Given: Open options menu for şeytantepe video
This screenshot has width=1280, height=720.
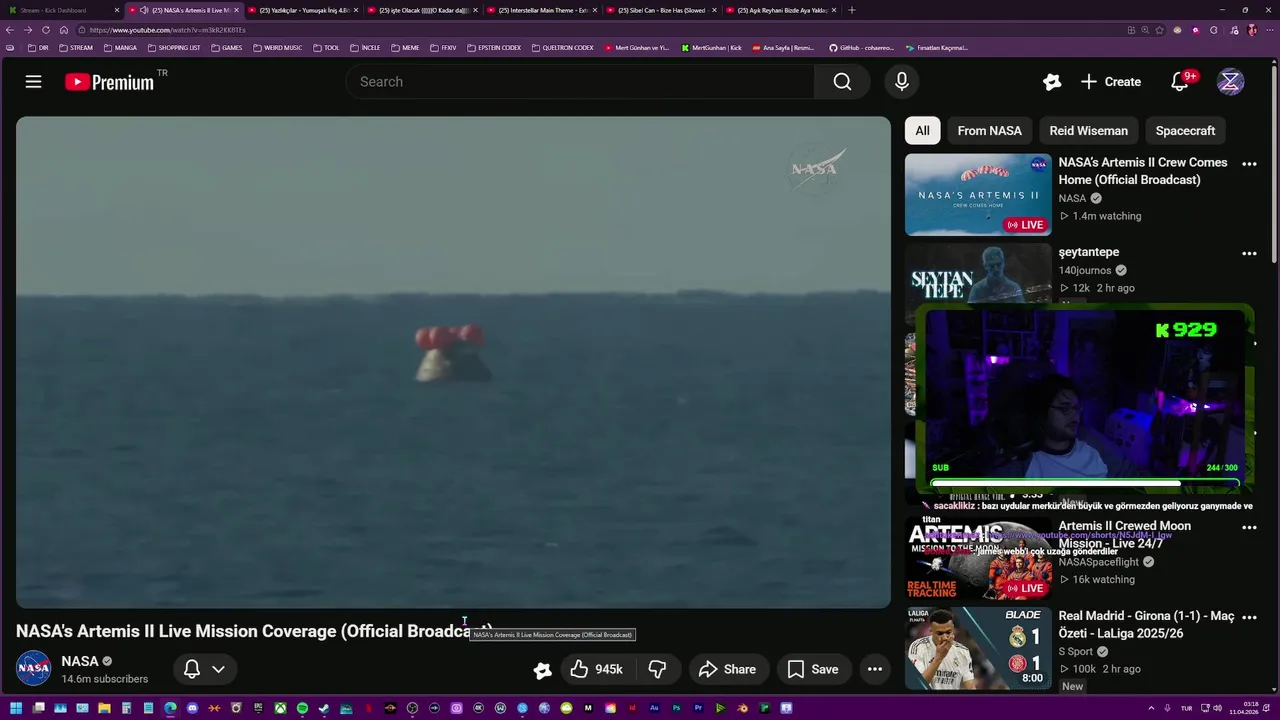Looking at the screenshot, I should (1249, 254).
